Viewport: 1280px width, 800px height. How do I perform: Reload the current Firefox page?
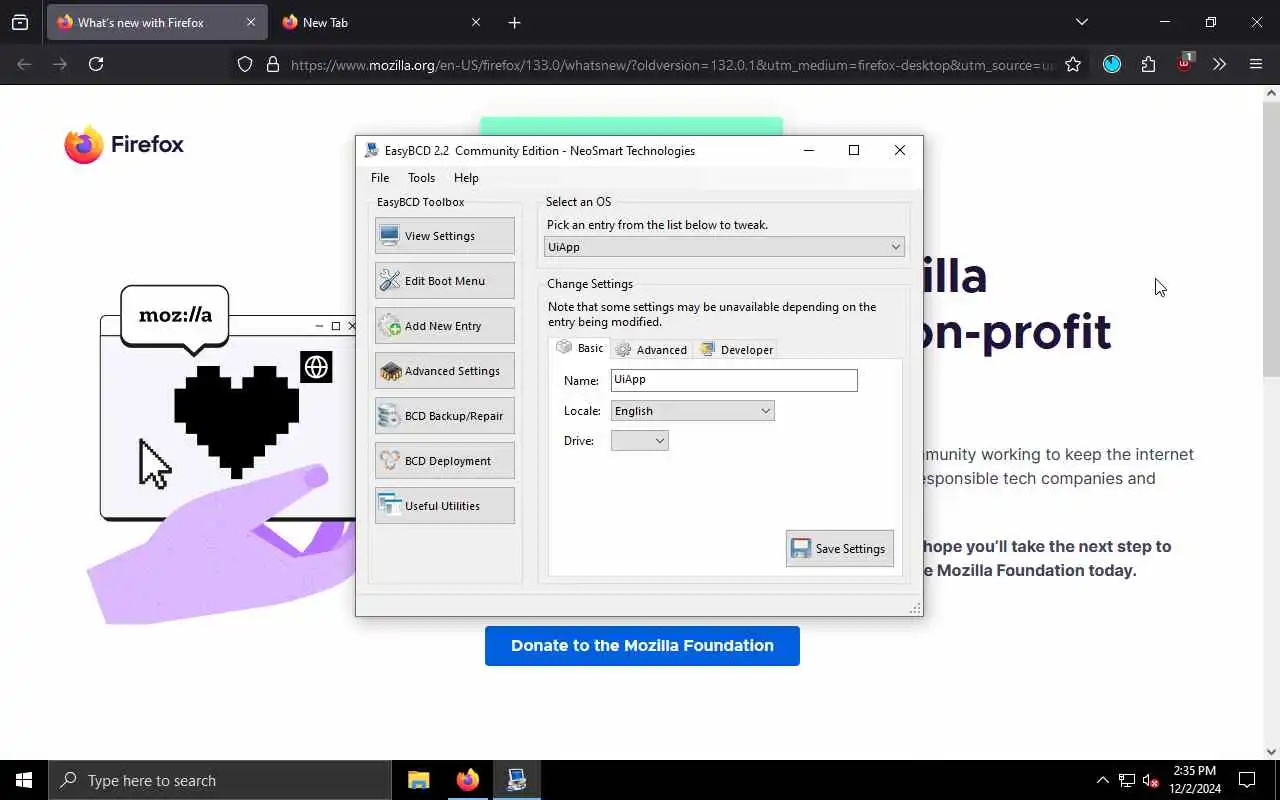click(x=96, y=64)
